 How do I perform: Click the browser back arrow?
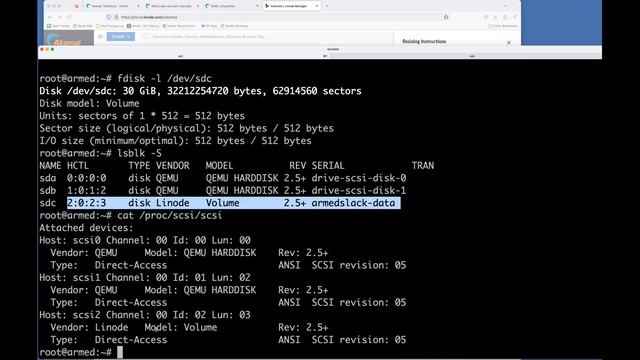50,17
